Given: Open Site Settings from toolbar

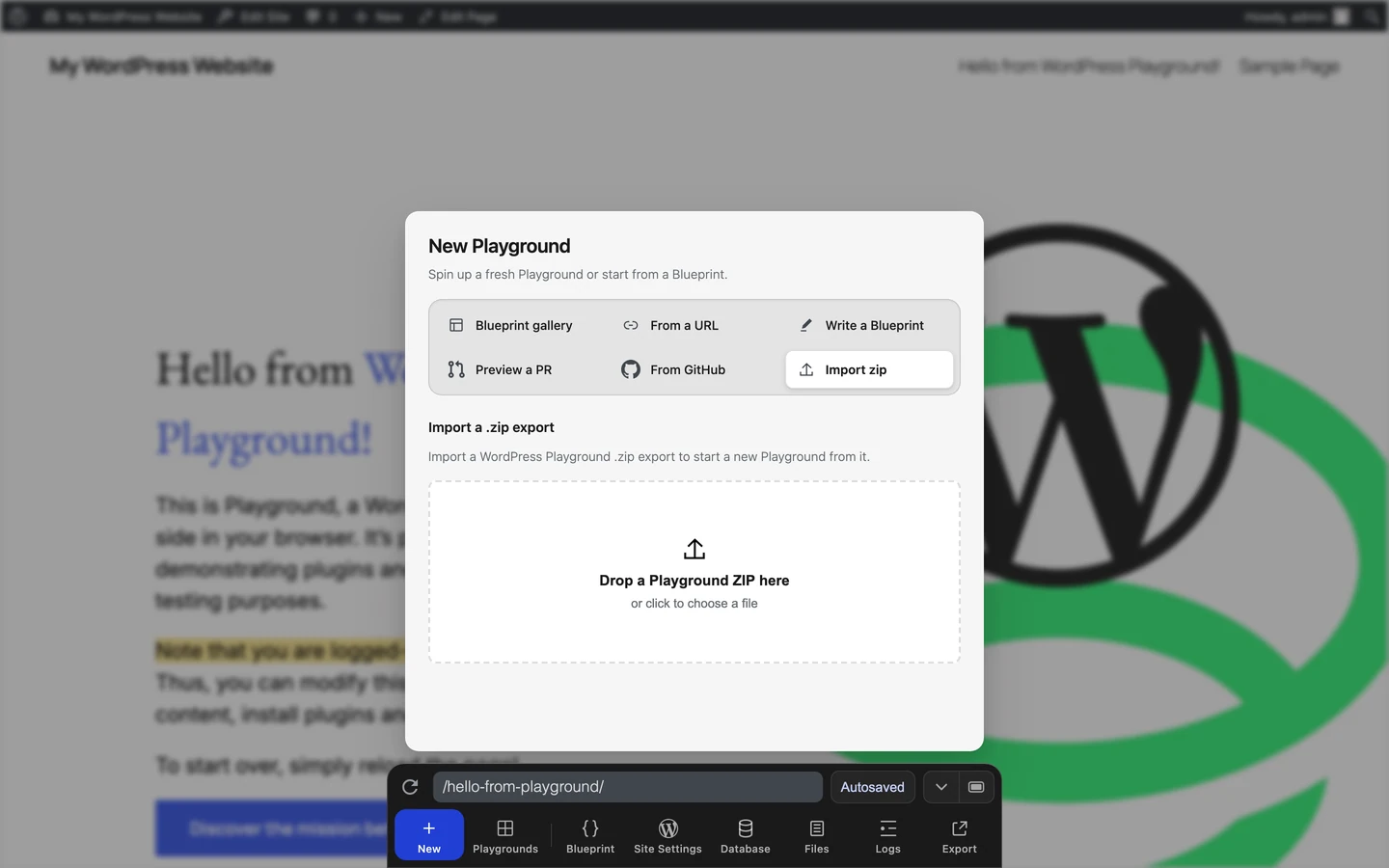Looking at the screenshot, I should [x=667, y=835].
